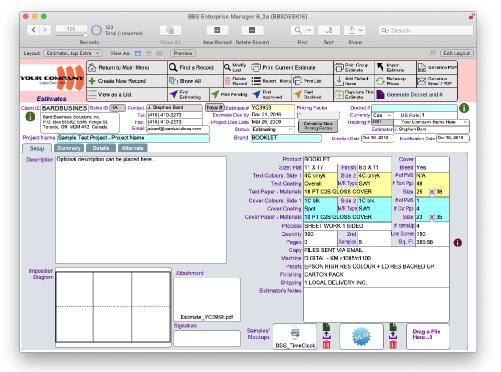Click the dark red info icon beside Sq. Ft.
The width and height of the screenshot is (501, 372).
point(458,243)
